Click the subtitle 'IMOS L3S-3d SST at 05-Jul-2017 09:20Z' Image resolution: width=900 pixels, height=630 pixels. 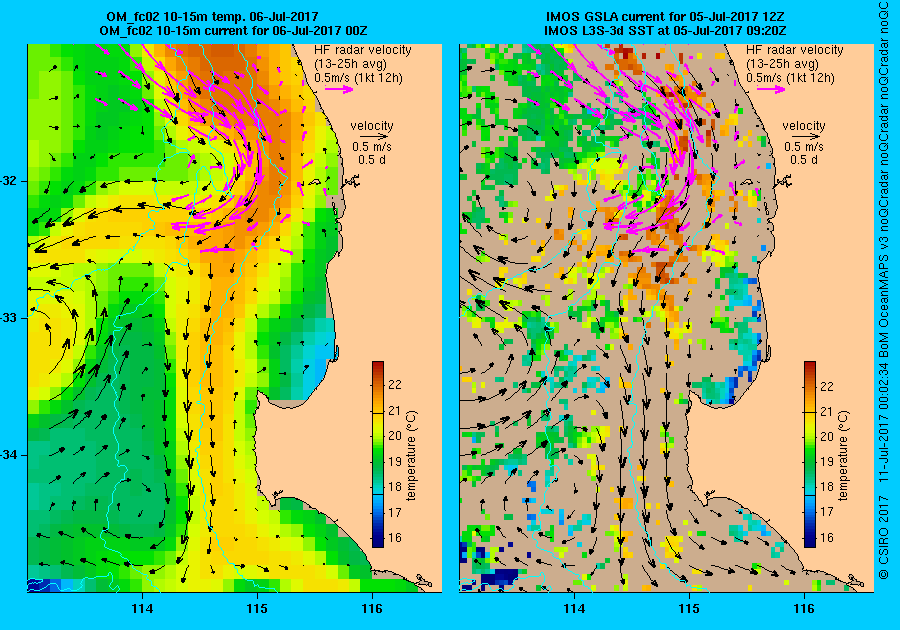[665, 30]
